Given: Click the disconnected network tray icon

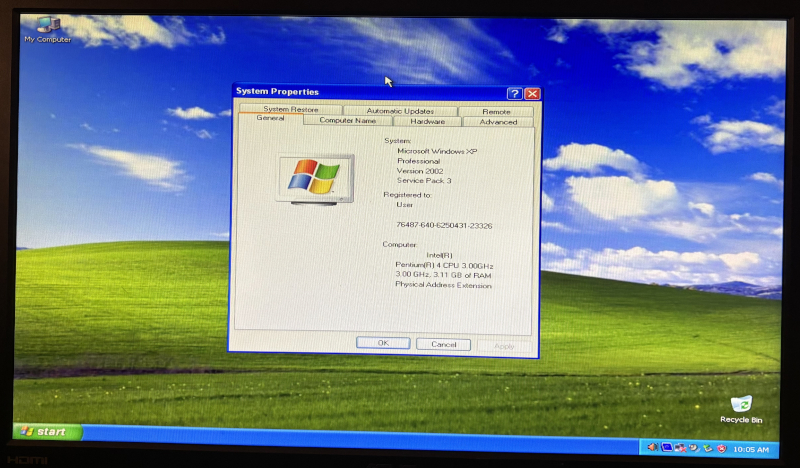Looking at the screenshot, I should point(681,448).
